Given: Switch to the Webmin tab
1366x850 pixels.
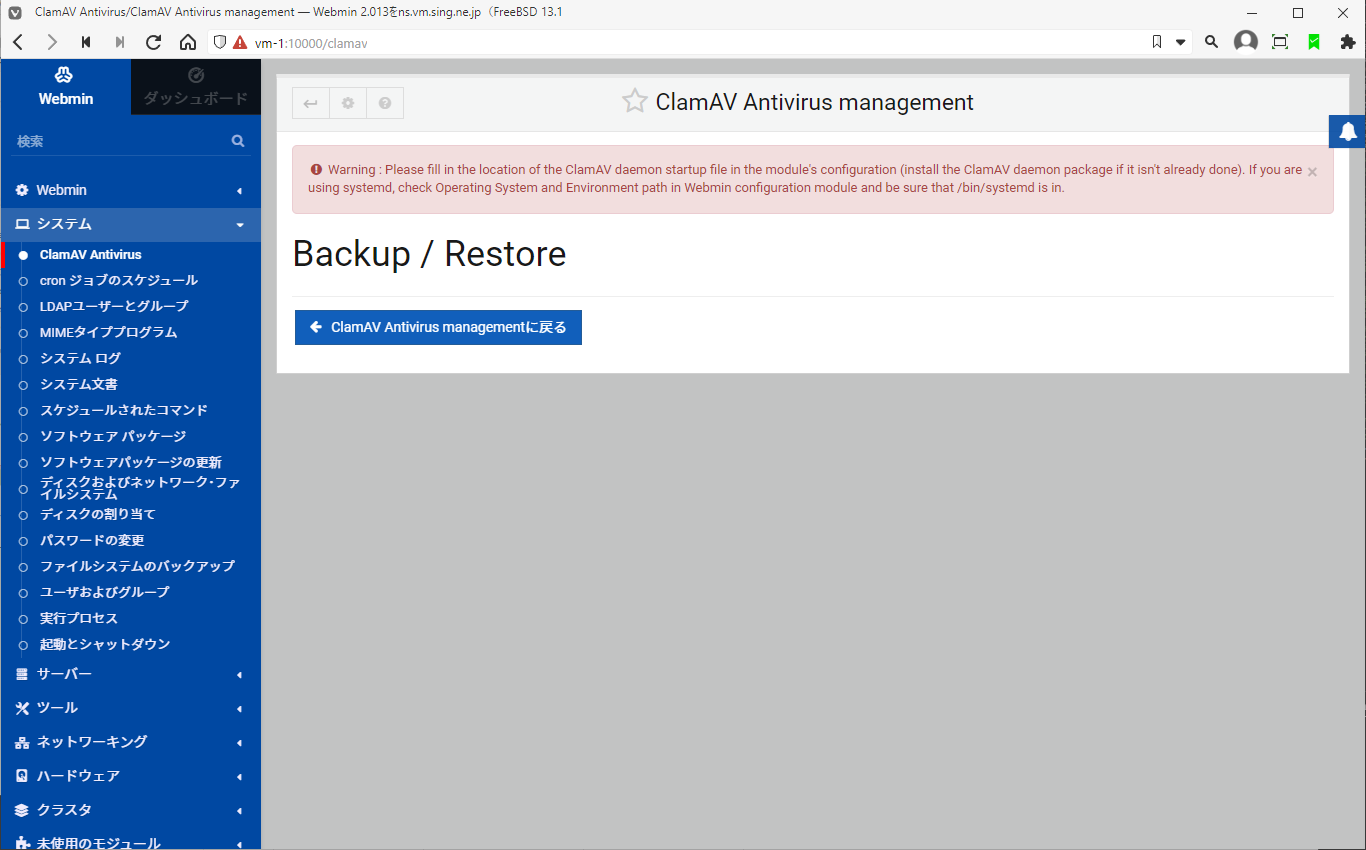Looking at the screenshot, I should click(66, 87).
